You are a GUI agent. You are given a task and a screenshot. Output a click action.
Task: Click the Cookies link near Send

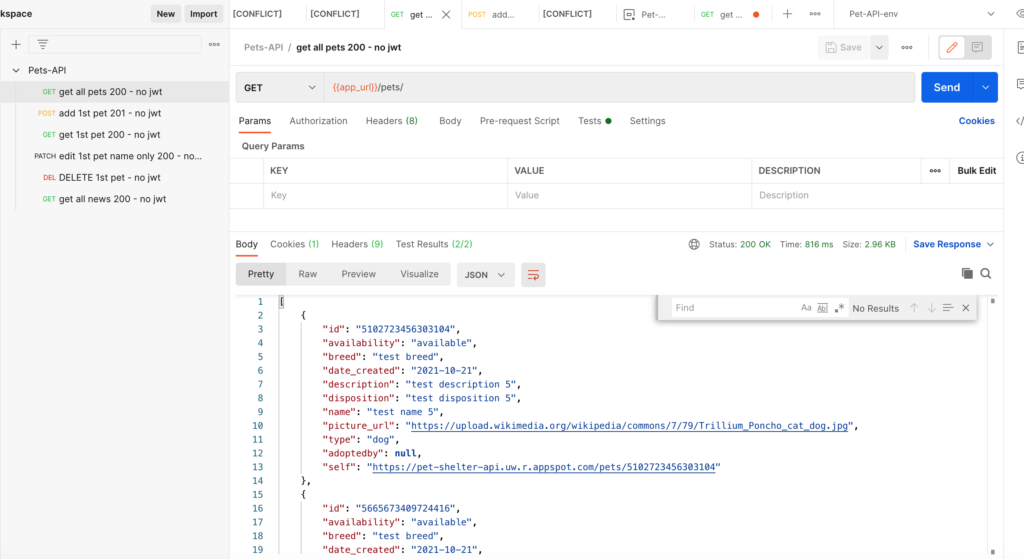coord(976,121)
